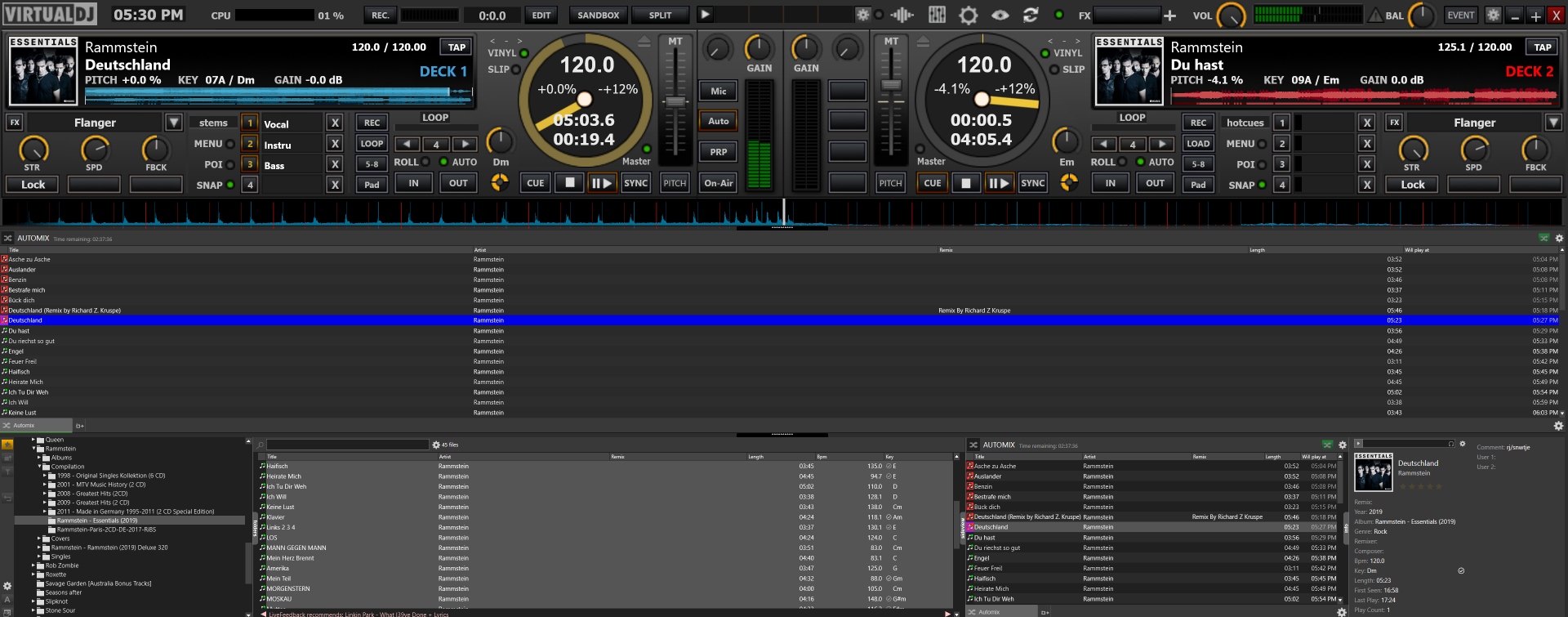The height and width of the screenshot is (617, 1568).
Task: Click the On-Air button
Action: tap(718, 183)
